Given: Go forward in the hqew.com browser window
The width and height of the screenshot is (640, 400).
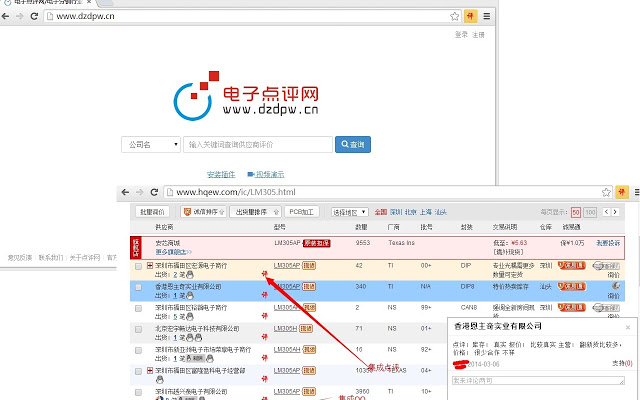Looking at the screenshot, I should coord(140,192).
